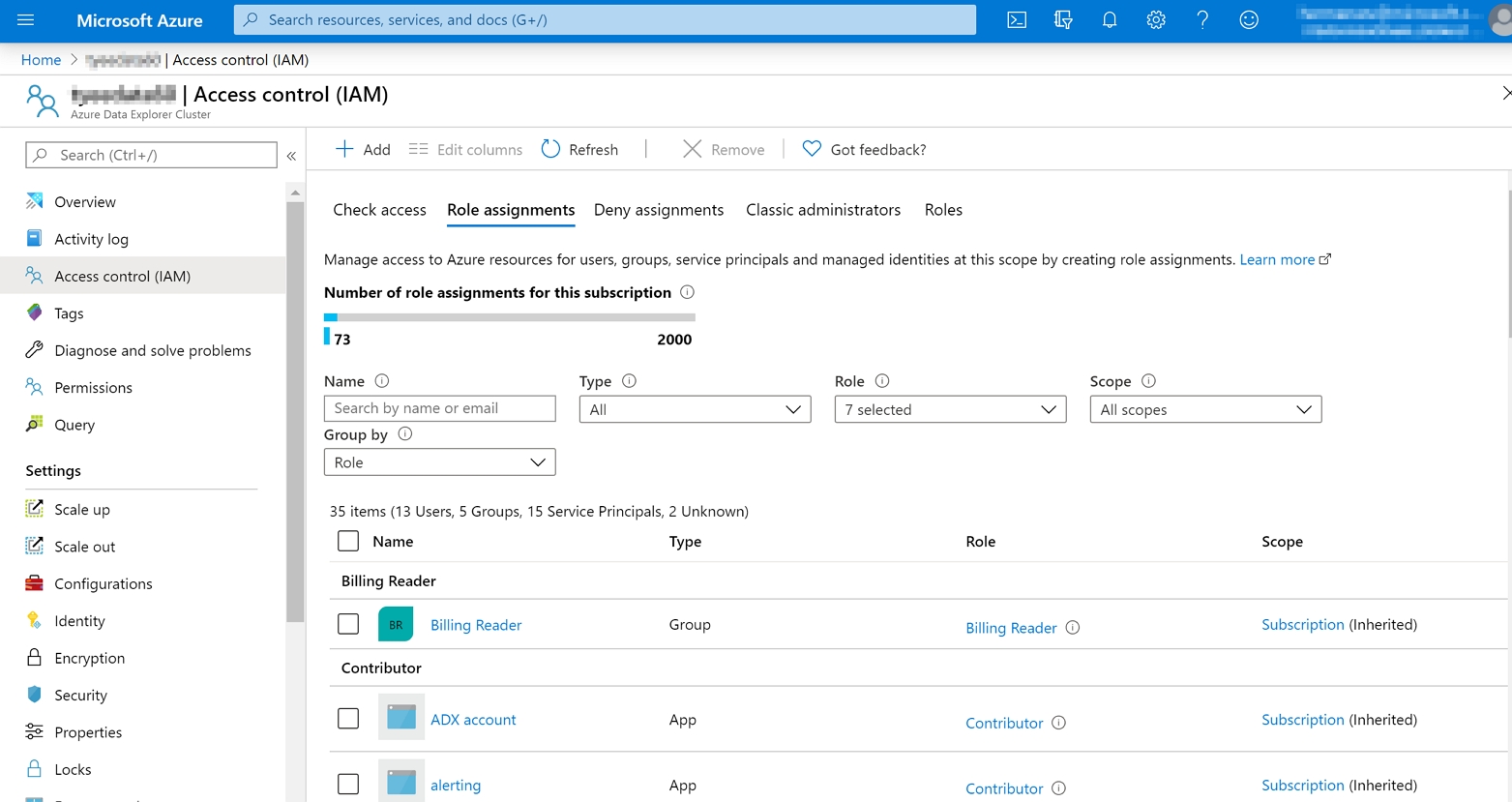The image size is (1512, 802).
Task: Click the Properties sliders icon
Action: (x=35, y=731)
